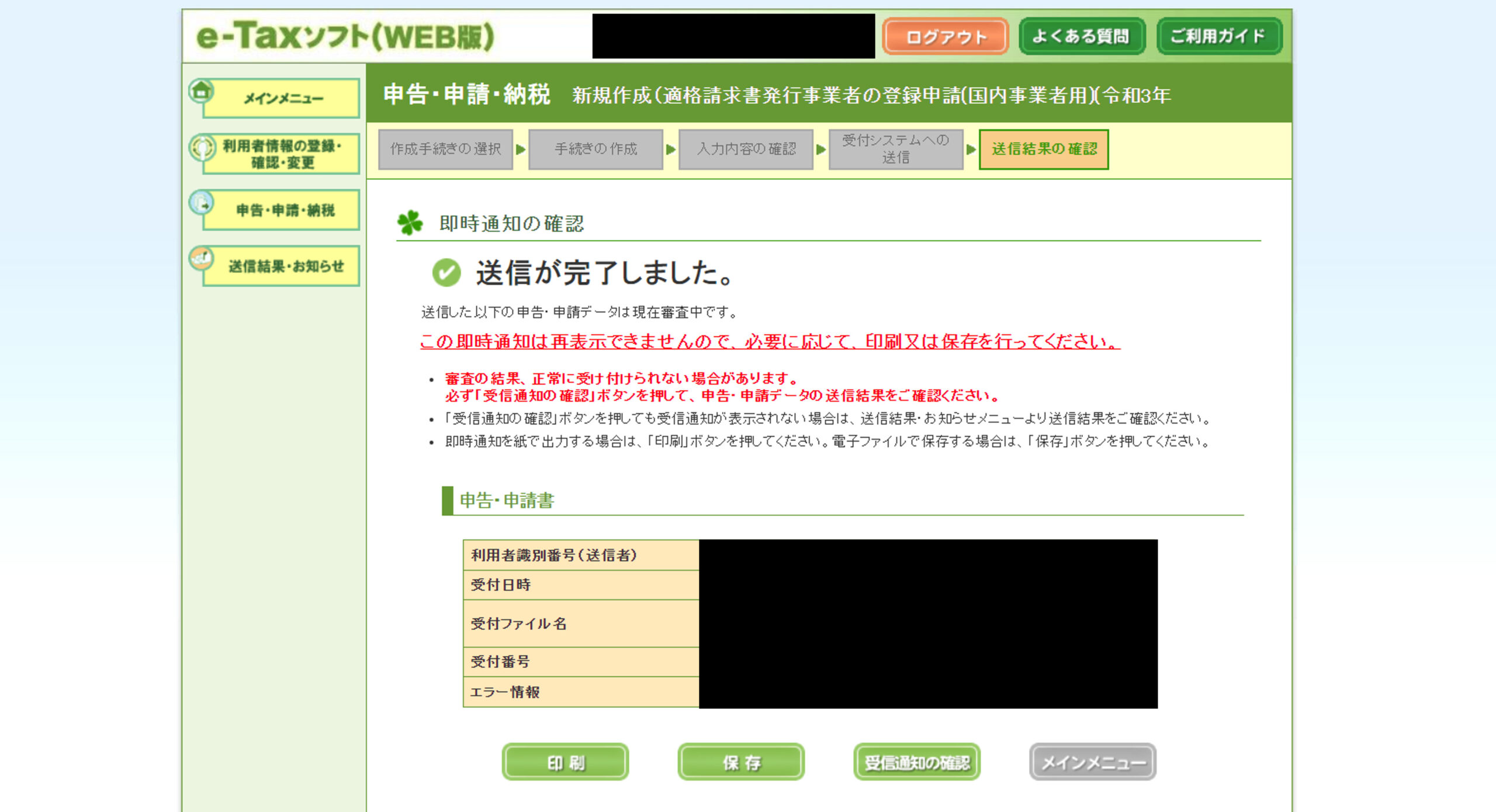Click the green clover icon by 即時通知の確認

pos(410,223)
